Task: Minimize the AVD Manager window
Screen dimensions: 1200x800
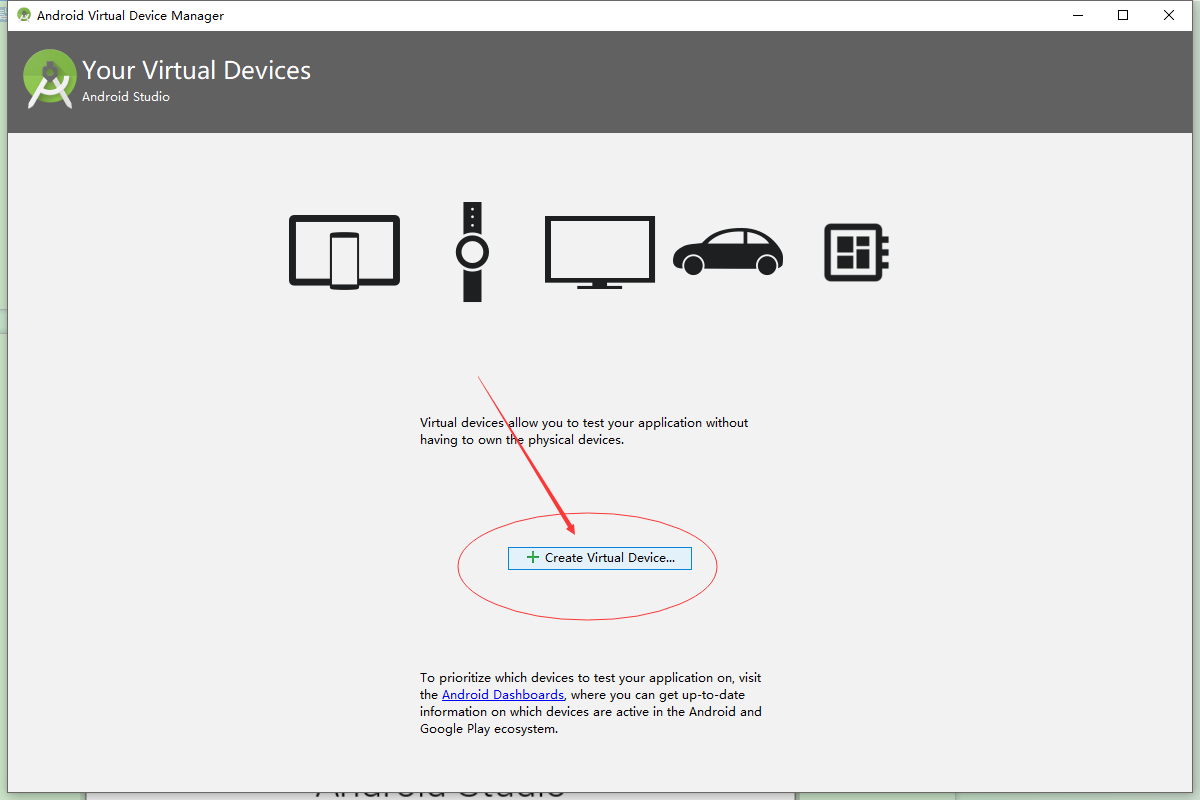Action: click(1077, 15)
